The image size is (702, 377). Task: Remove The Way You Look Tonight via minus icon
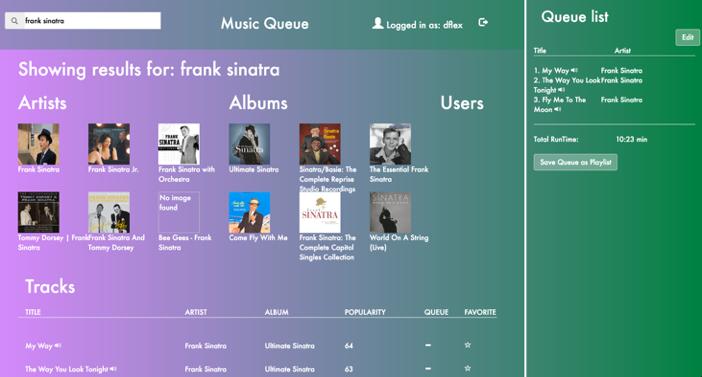(428, 368)
